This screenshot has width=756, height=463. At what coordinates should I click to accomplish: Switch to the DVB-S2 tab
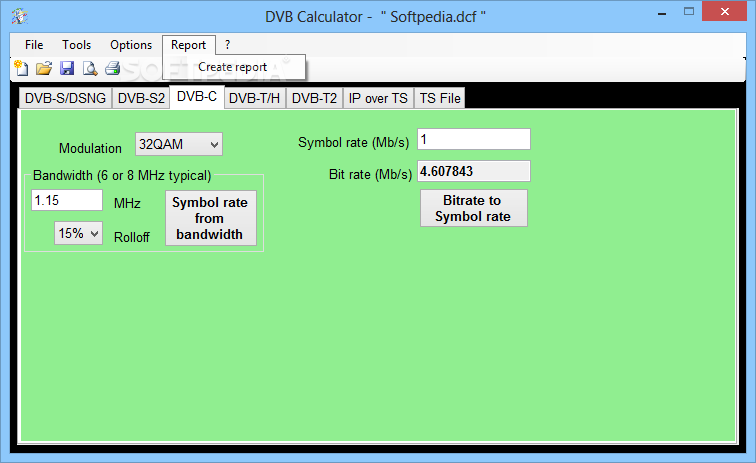(x=141, y=98)
